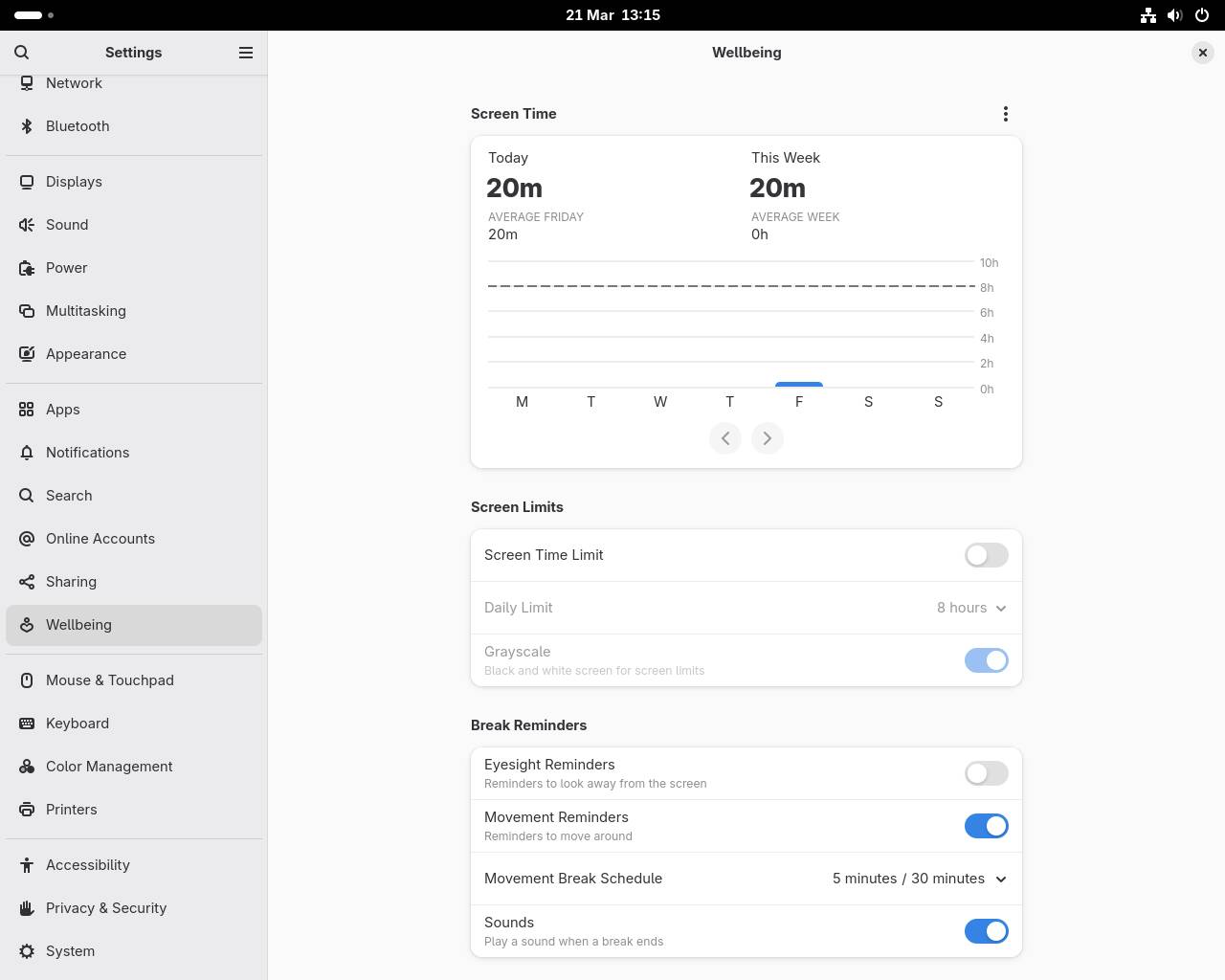Click the Color Management icon
1225x980 pixels.
(27, 767)
